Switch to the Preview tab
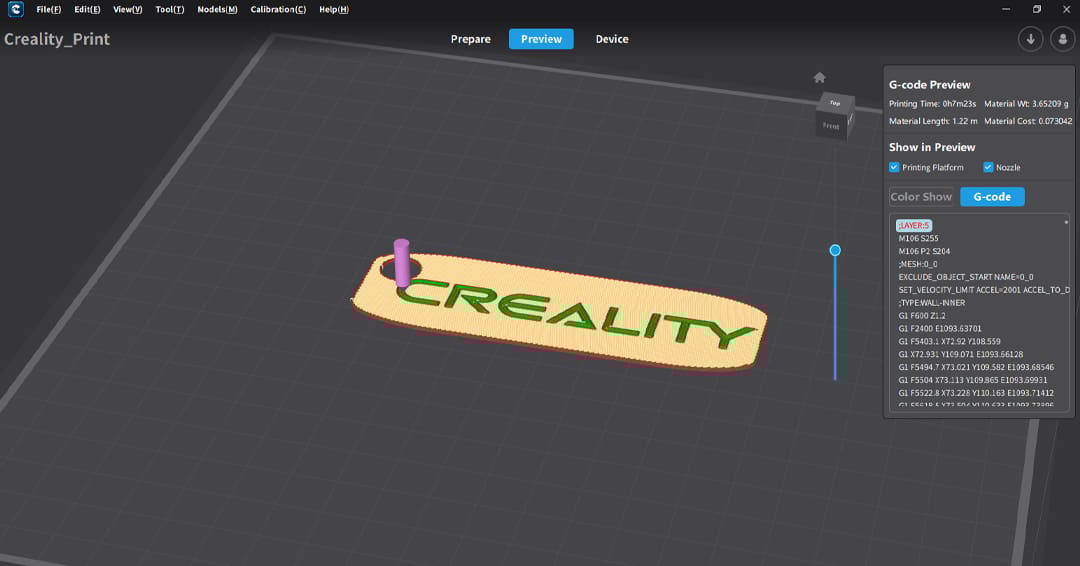Screen dimensions: 1080x566 541,39
